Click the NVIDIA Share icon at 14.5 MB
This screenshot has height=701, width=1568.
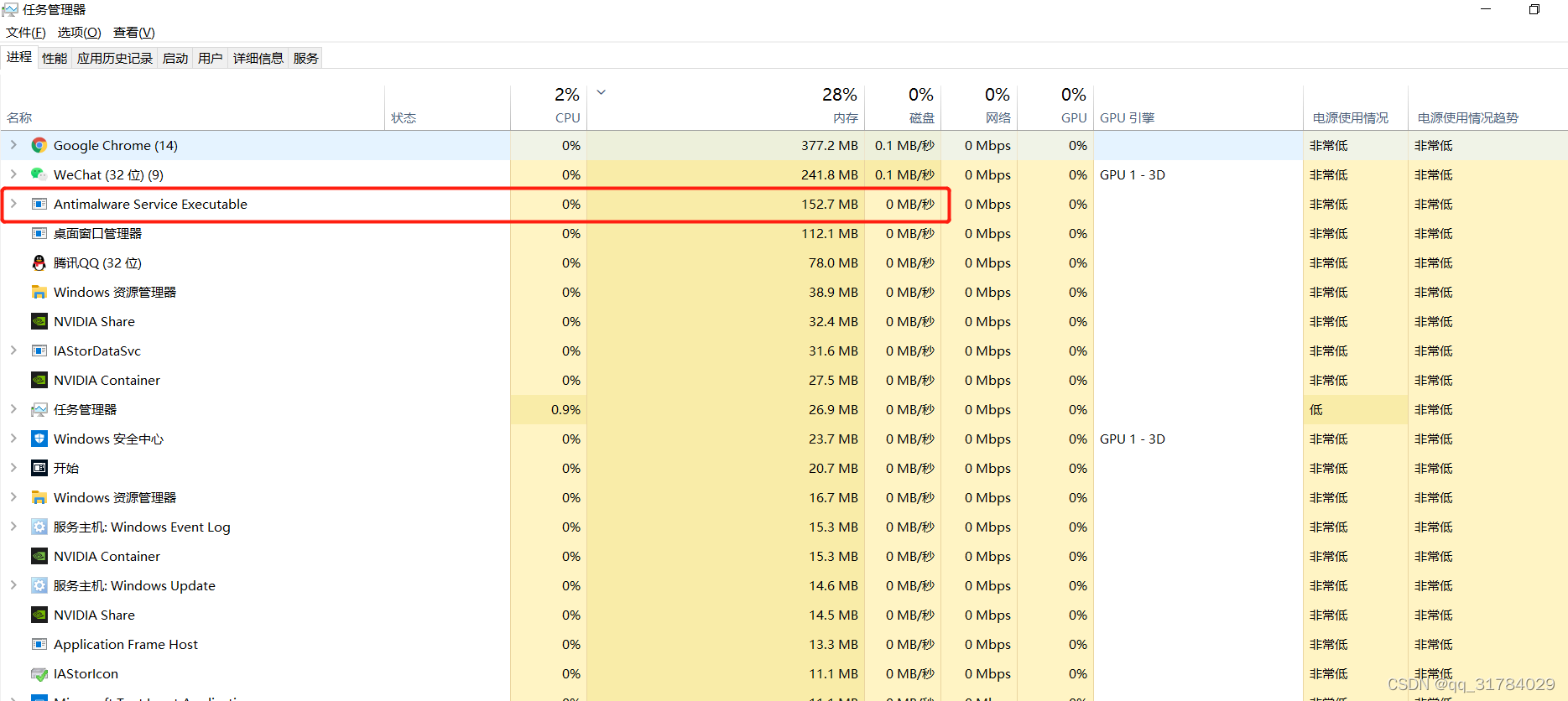coord(39,615)
